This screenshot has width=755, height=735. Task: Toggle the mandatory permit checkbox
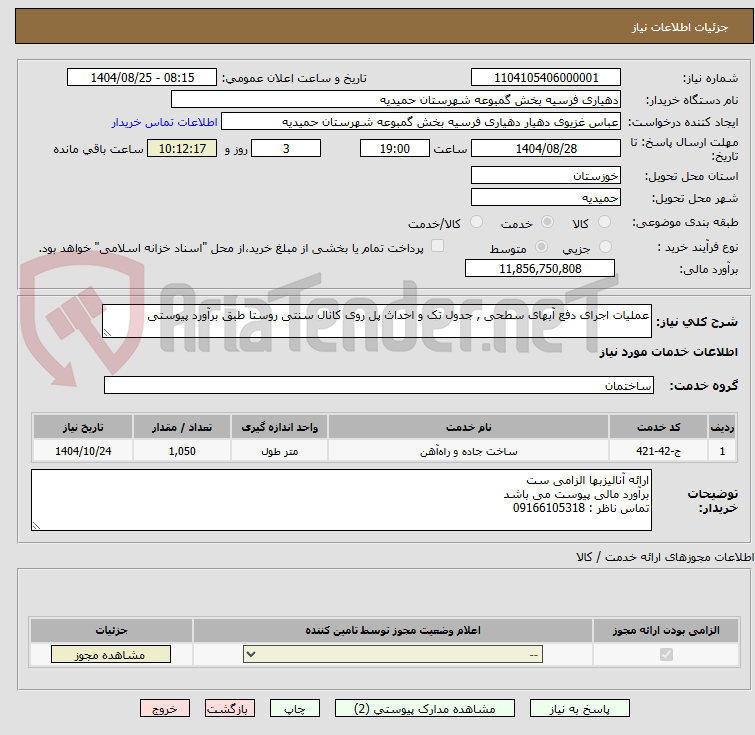[x=666, y=655]
